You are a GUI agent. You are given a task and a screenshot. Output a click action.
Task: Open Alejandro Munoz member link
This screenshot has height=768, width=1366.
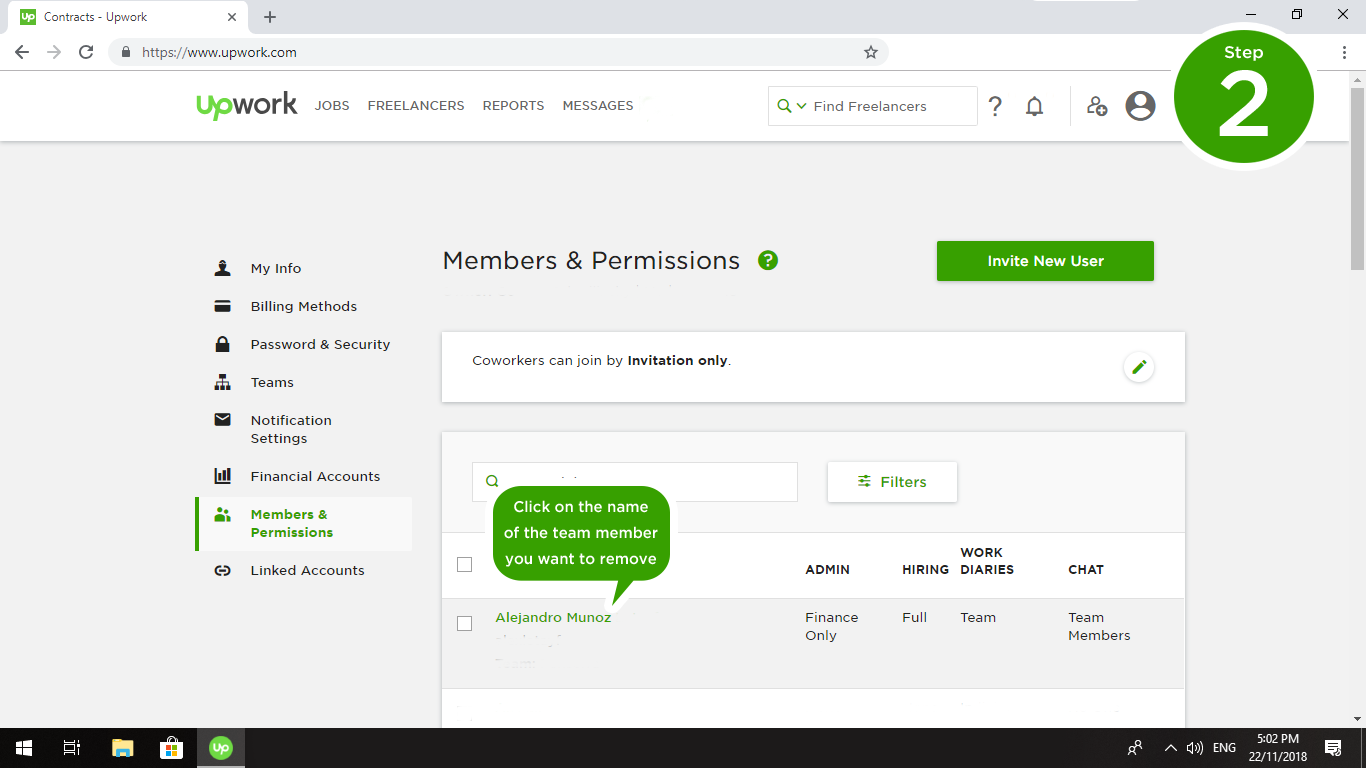click(x=553, y=618)
